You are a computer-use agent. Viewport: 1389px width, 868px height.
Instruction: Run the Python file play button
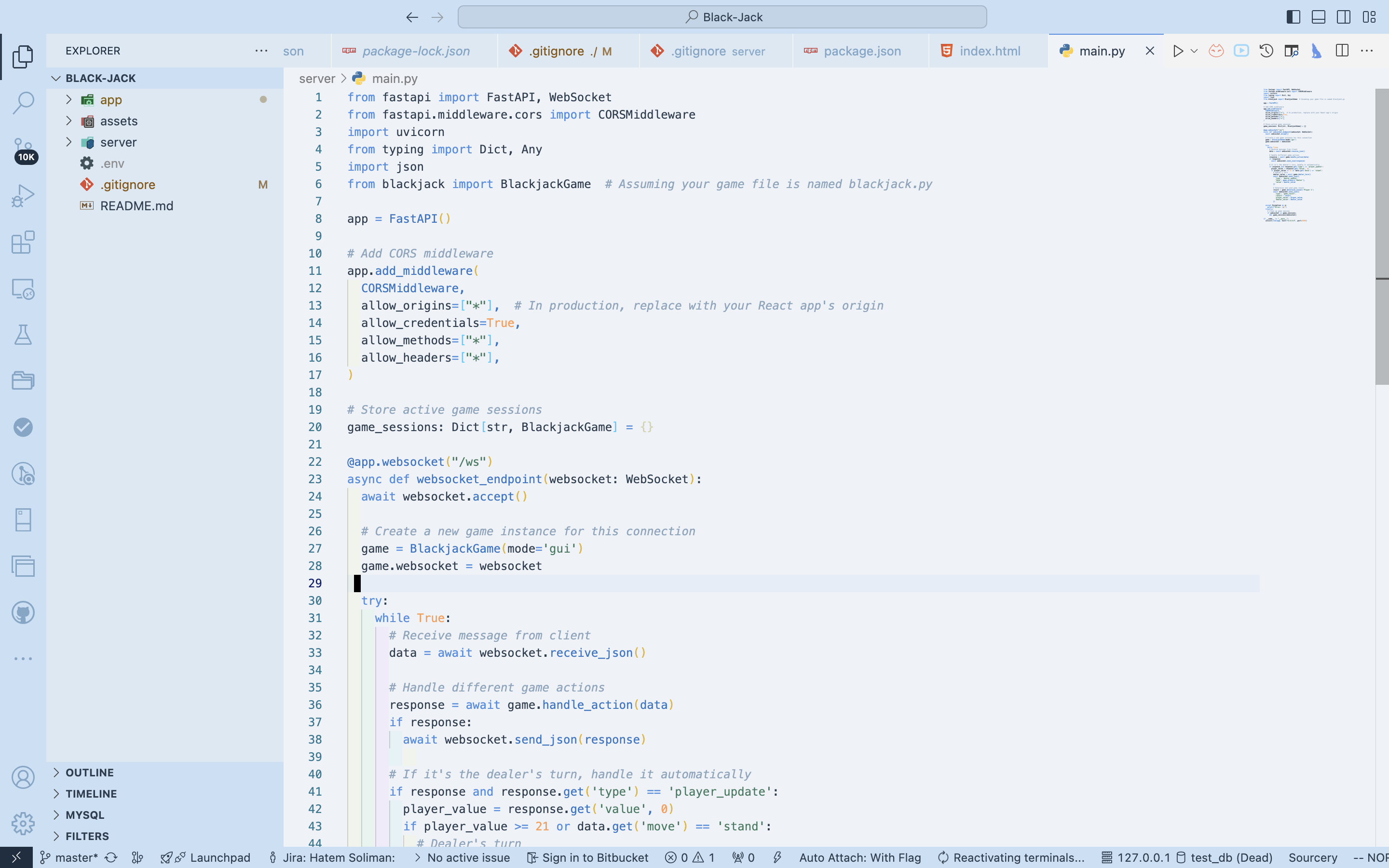(1178, 51)
